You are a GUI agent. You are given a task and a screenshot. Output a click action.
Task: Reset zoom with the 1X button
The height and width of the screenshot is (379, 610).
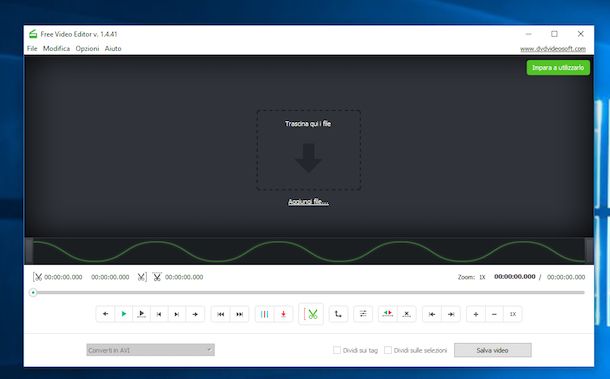pos(513,314)
